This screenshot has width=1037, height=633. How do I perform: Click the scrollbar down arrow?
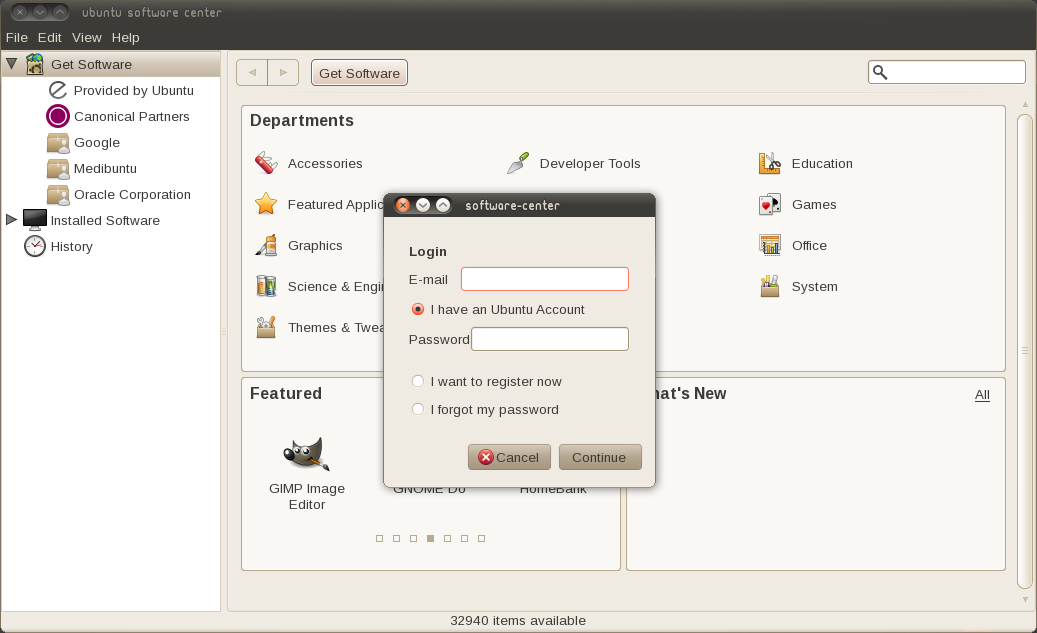(x=1026, y=599)
